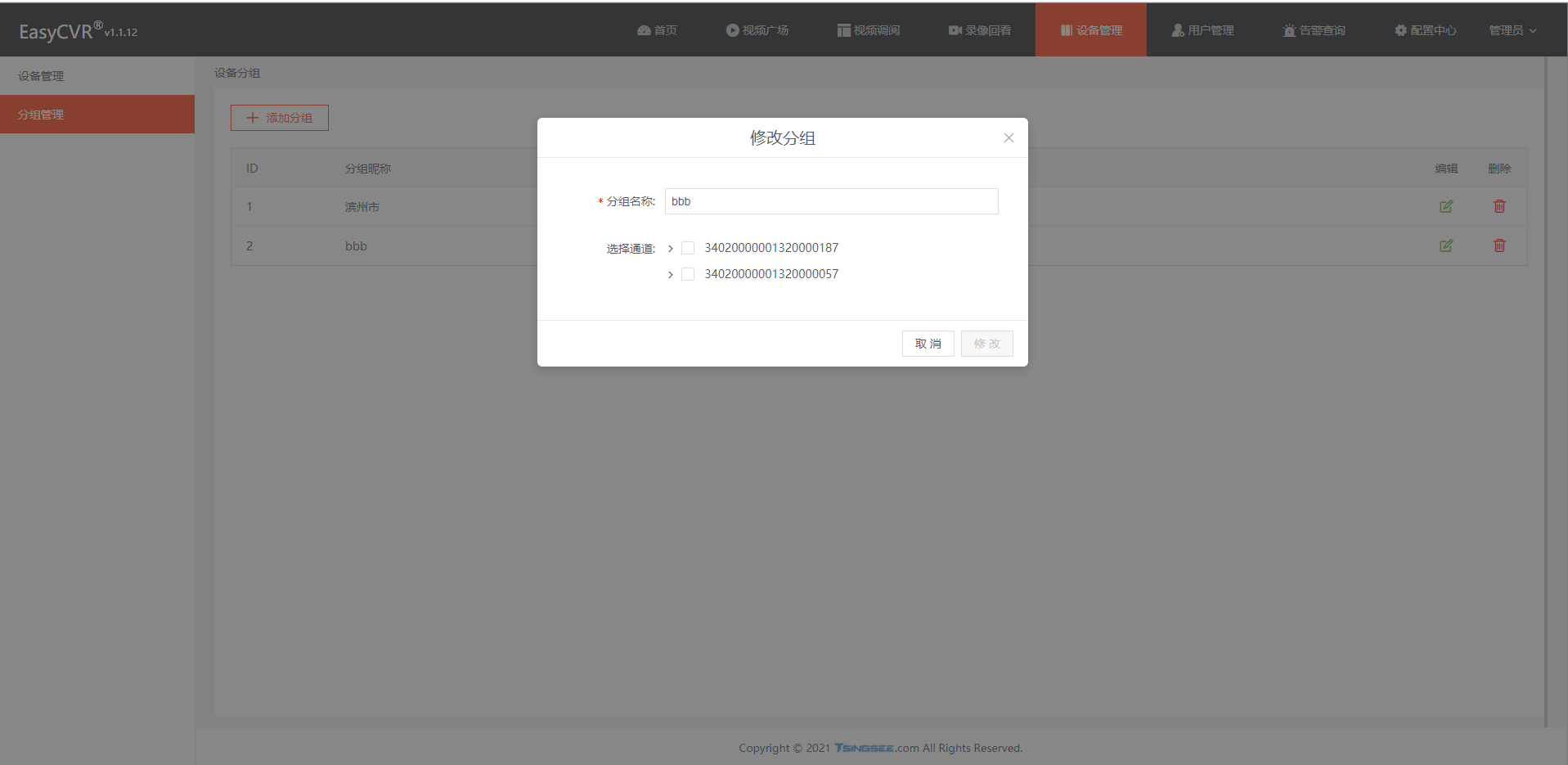The height and width of the screenshot is (765, 1568).
Task: Go to 视频广场 in top navigation
Action: pyautogui.click(x=757, y=30)
